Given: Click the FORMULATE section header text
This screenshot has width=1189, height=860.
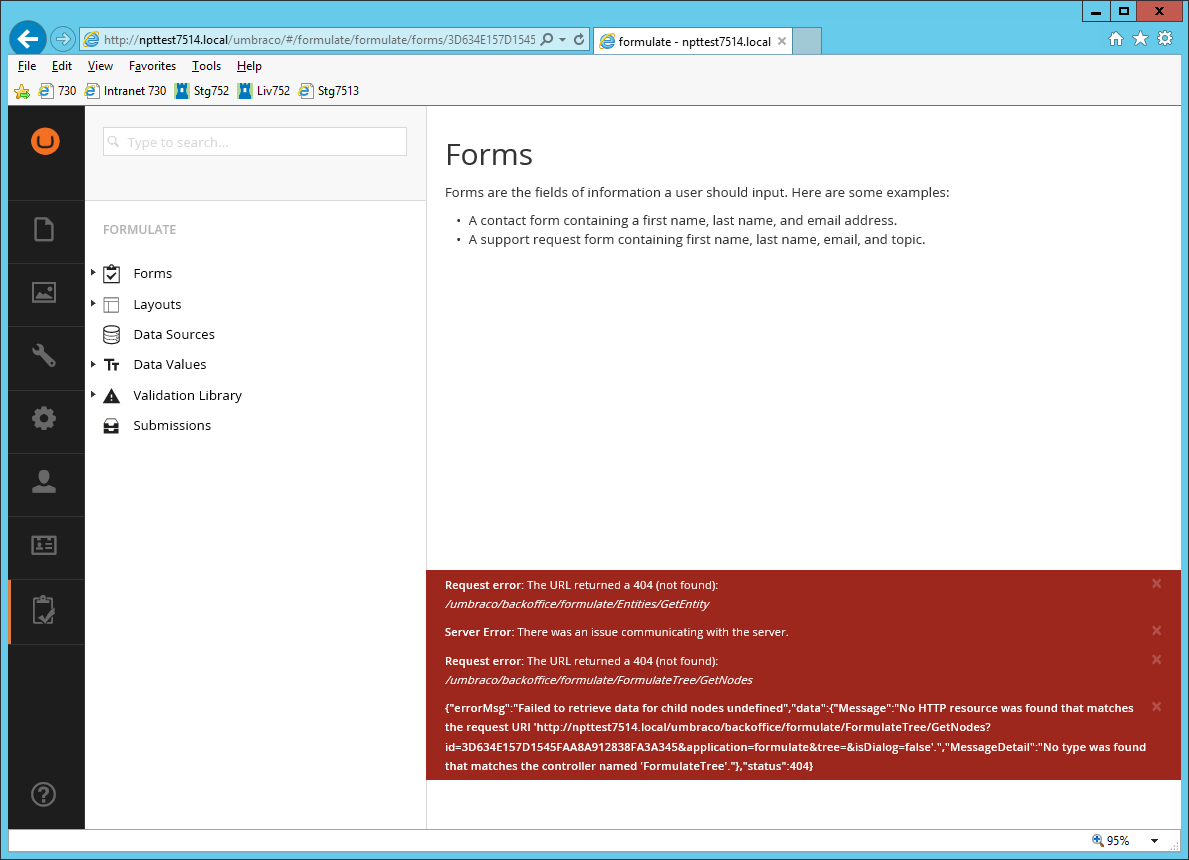Looking at the screenshot, I should point(140,229).
